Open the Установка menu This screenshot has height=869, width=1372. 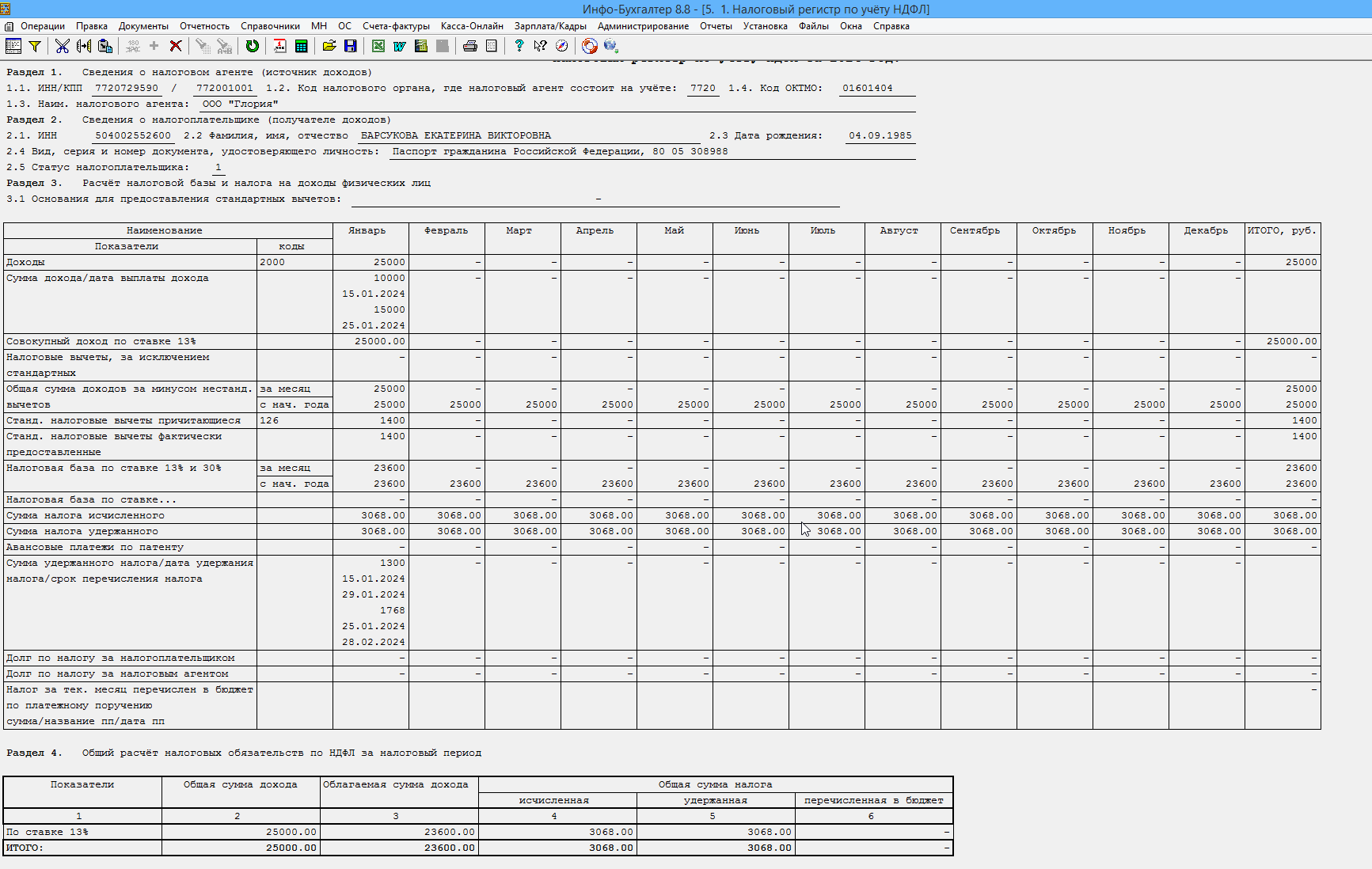765,26
